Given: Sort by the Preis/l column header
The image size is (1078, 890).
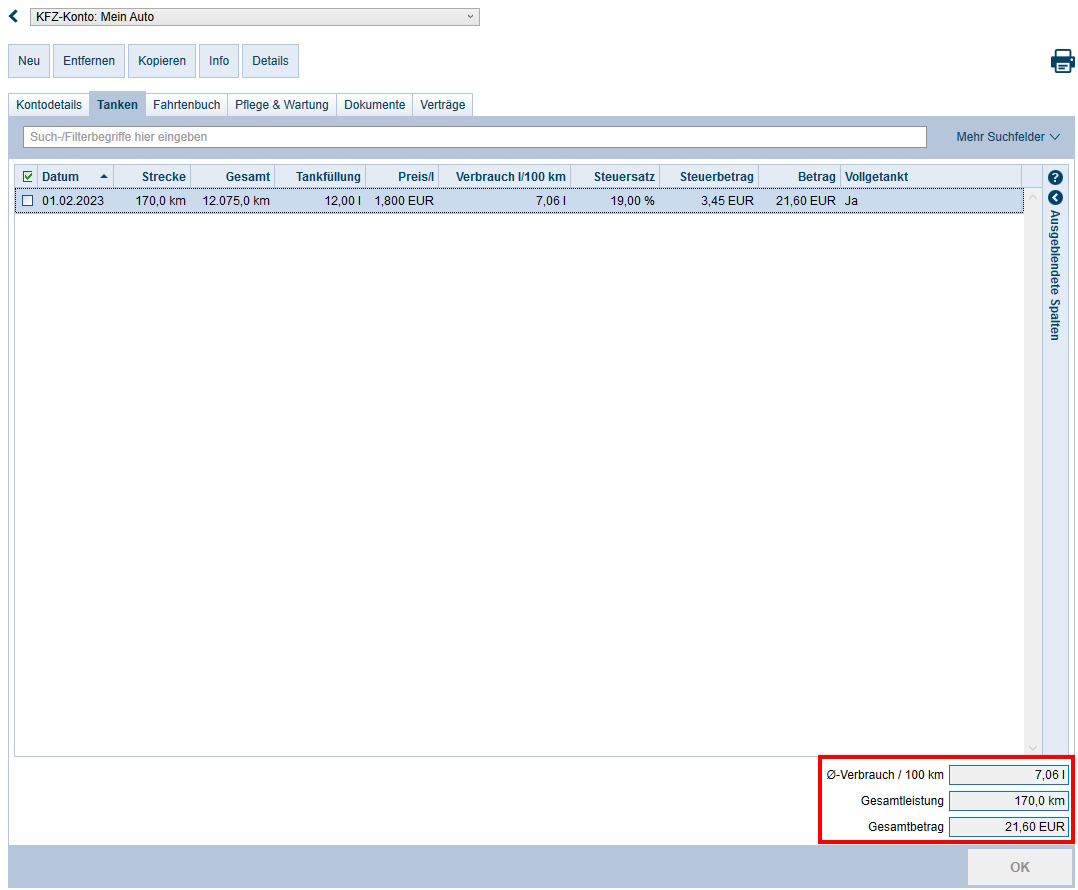Looking at the screenshot, I should click(402, 177).
